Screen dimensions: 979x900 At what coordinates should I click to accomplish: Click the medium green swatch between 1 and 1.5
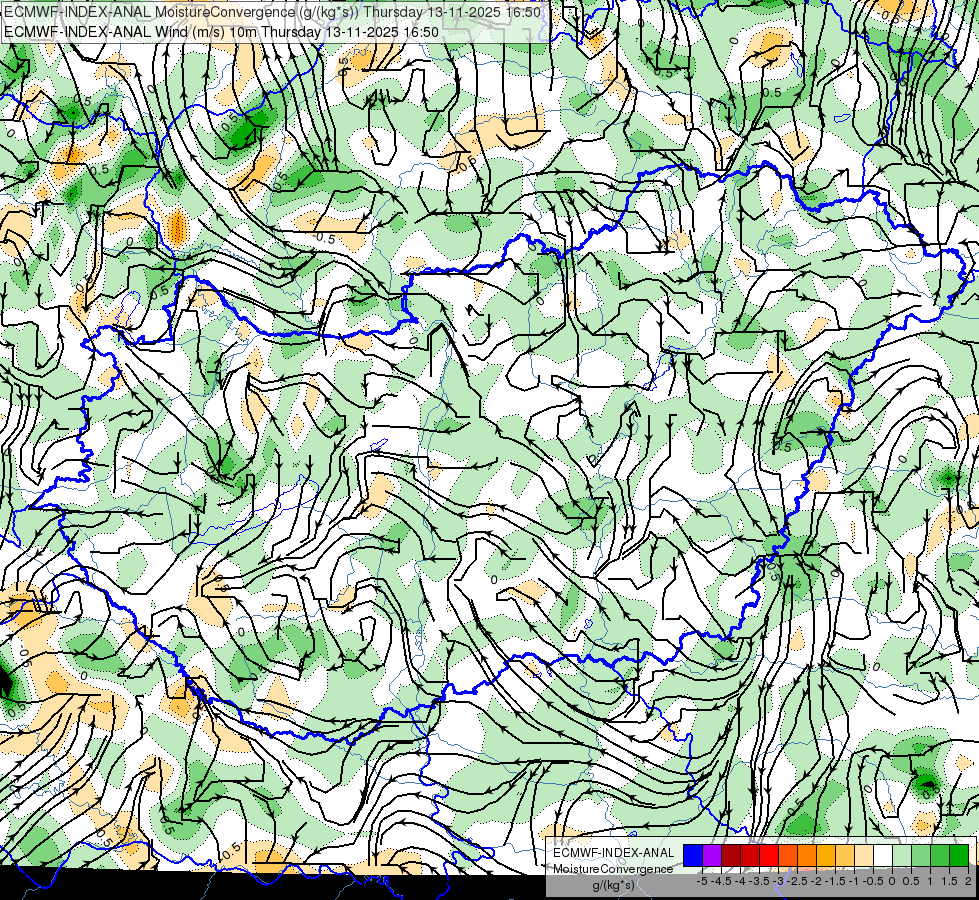pos(940,855)
